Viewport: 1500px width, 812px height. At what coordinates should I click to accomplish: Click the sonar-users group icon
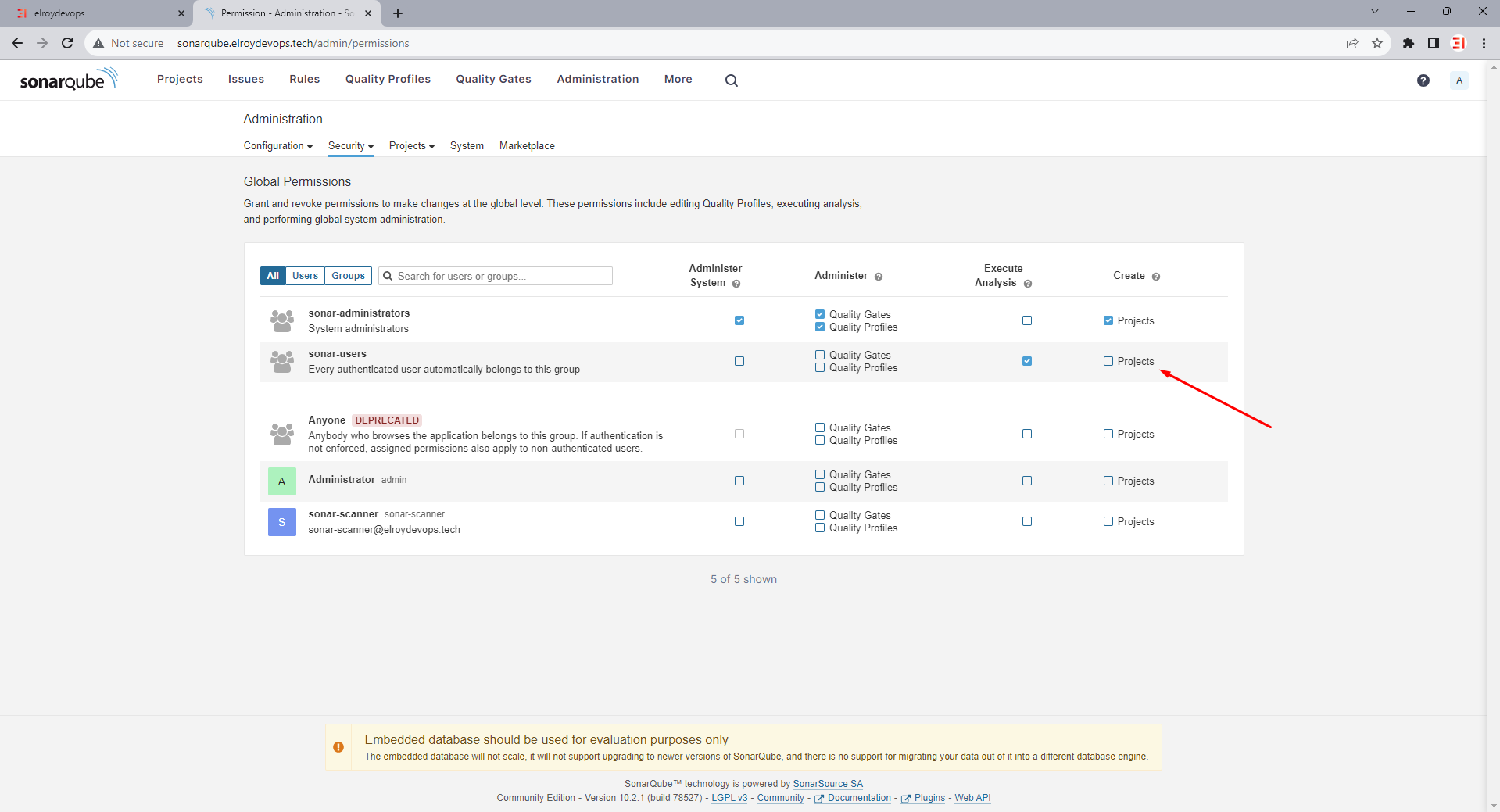[x=282, y=361]
